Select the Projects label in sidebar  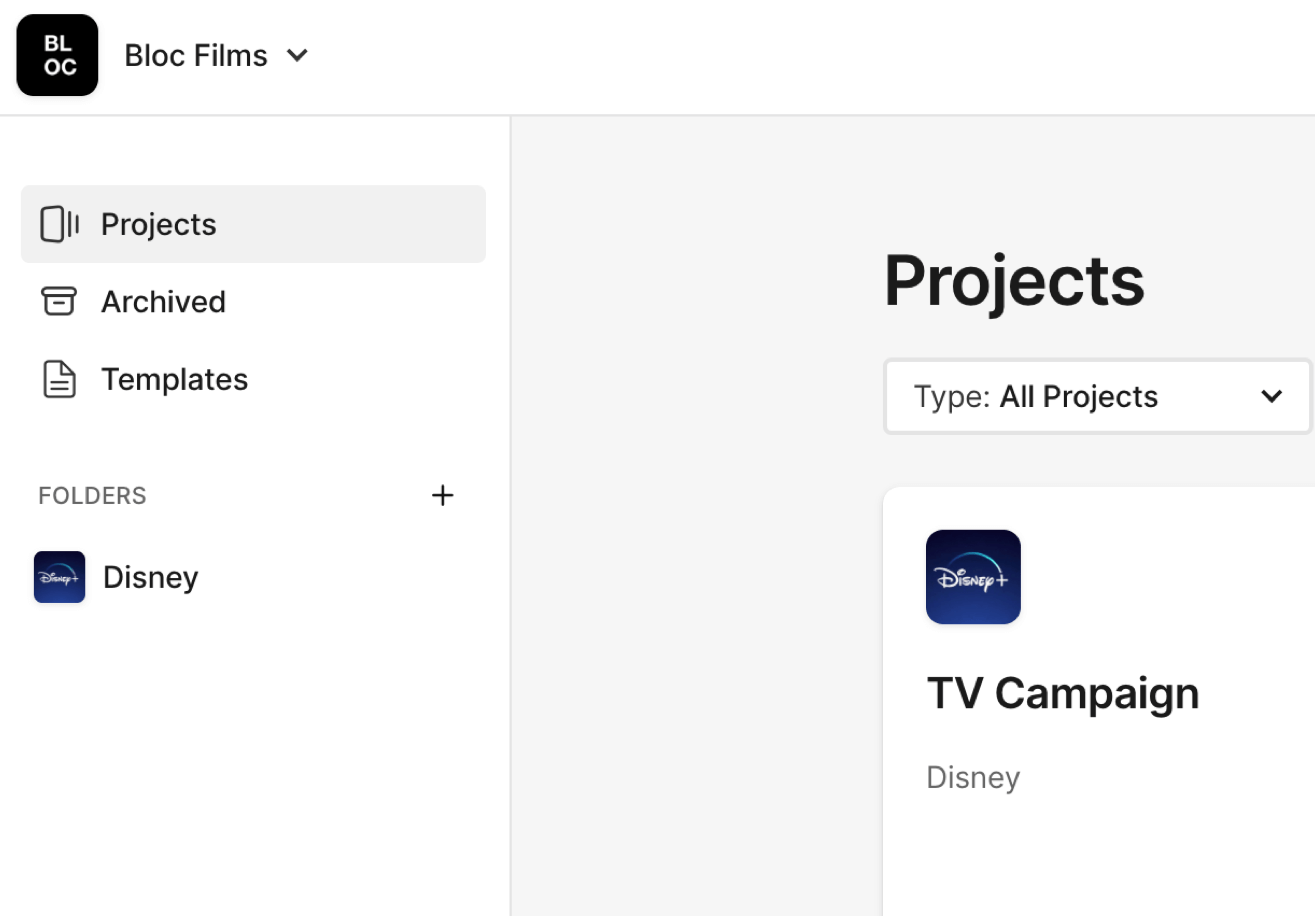[159, 224]
